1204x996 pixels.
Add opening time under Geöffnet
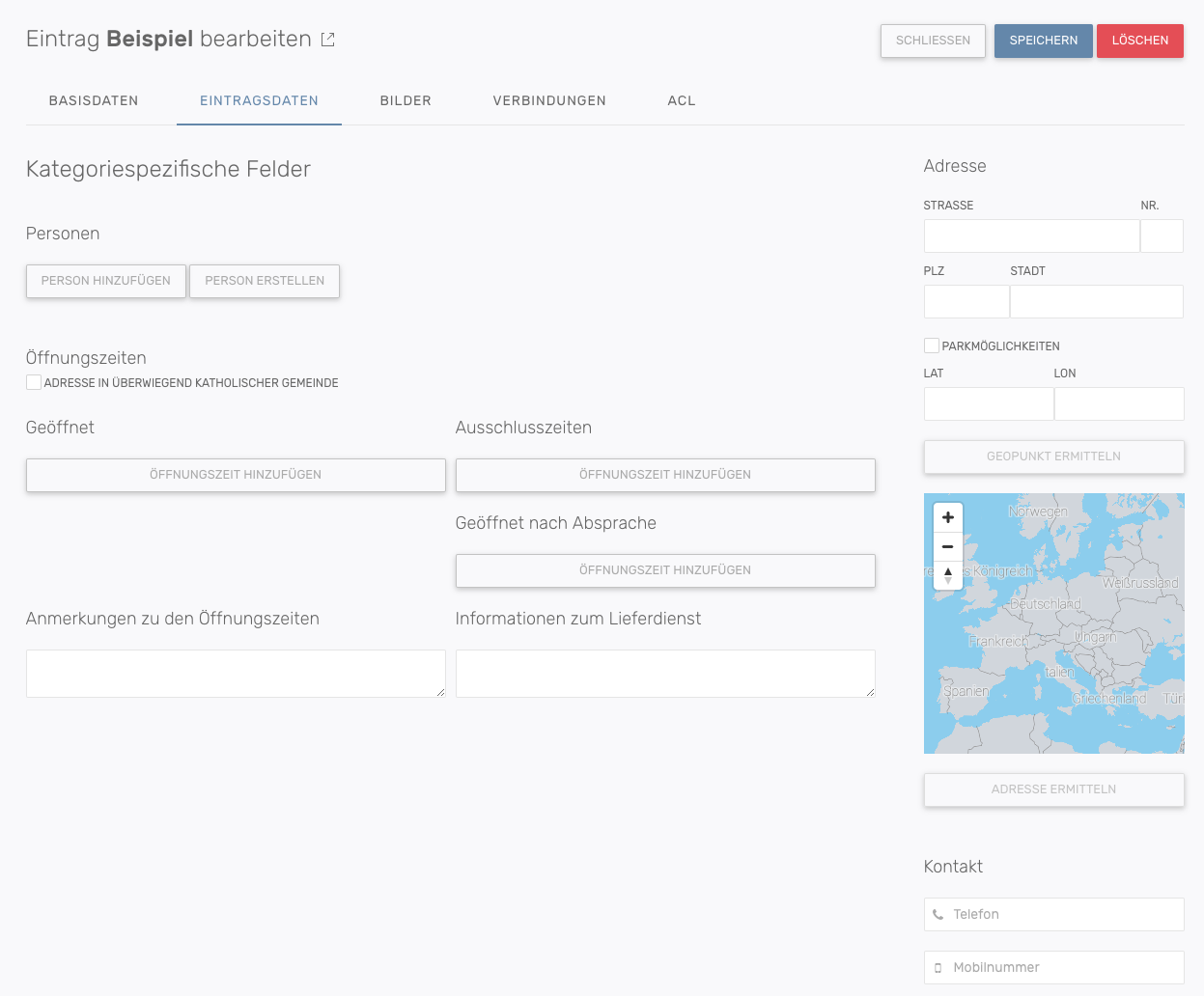pyautogui.click(x=236, y=475)
